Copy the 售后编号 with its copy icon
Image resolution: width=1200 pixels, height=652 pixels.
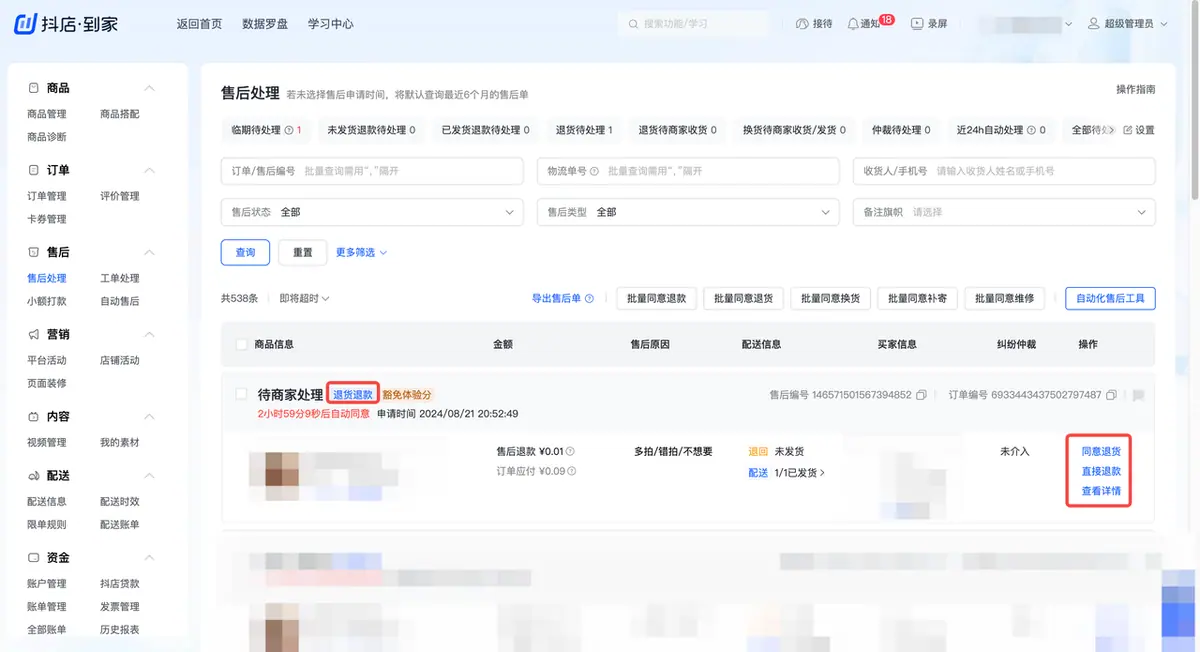(921, 395)
